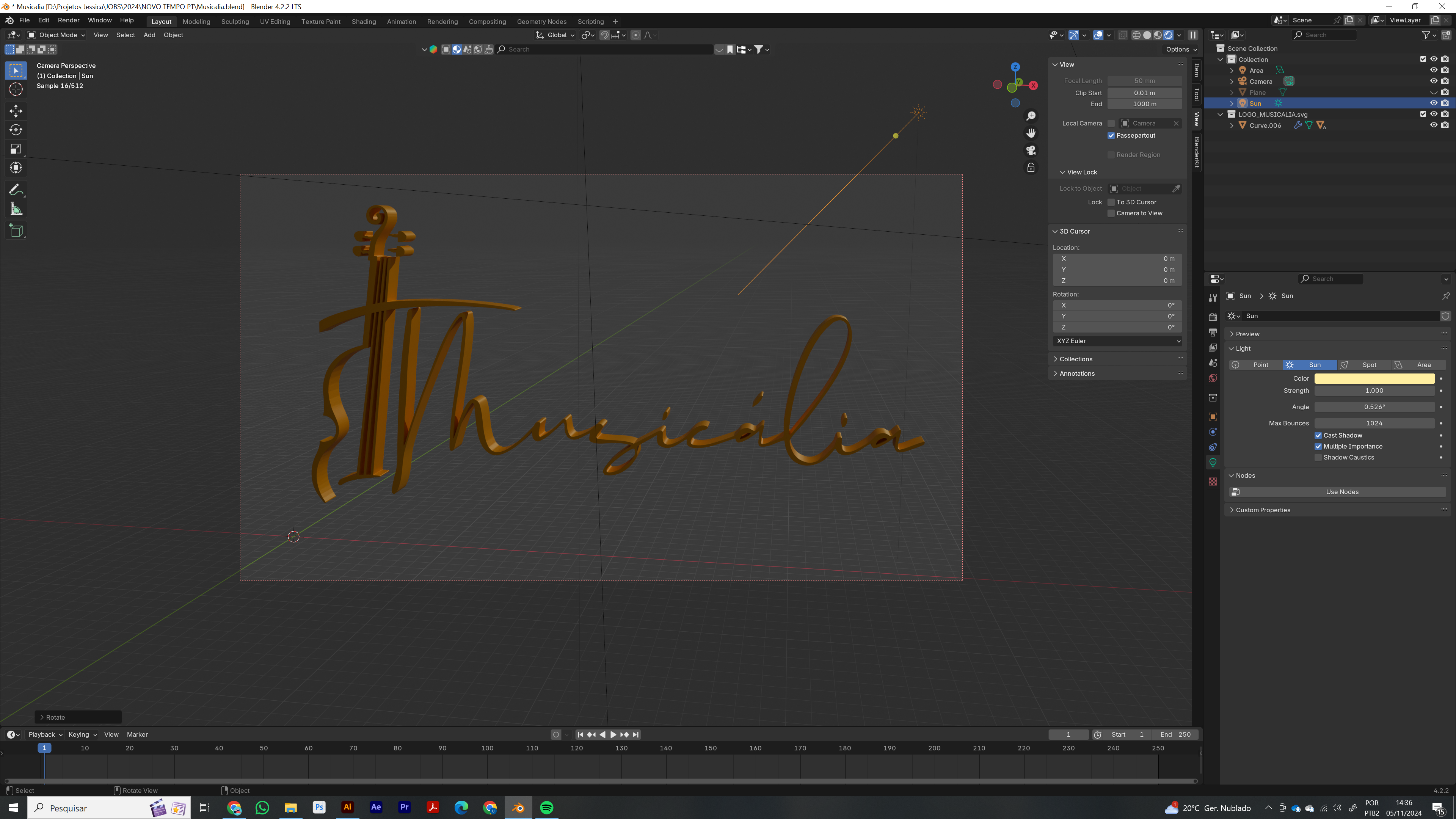This screenshot has width=1456, height=819.
Task: Open the viewport Add menu
Action: tap(149, 35)
